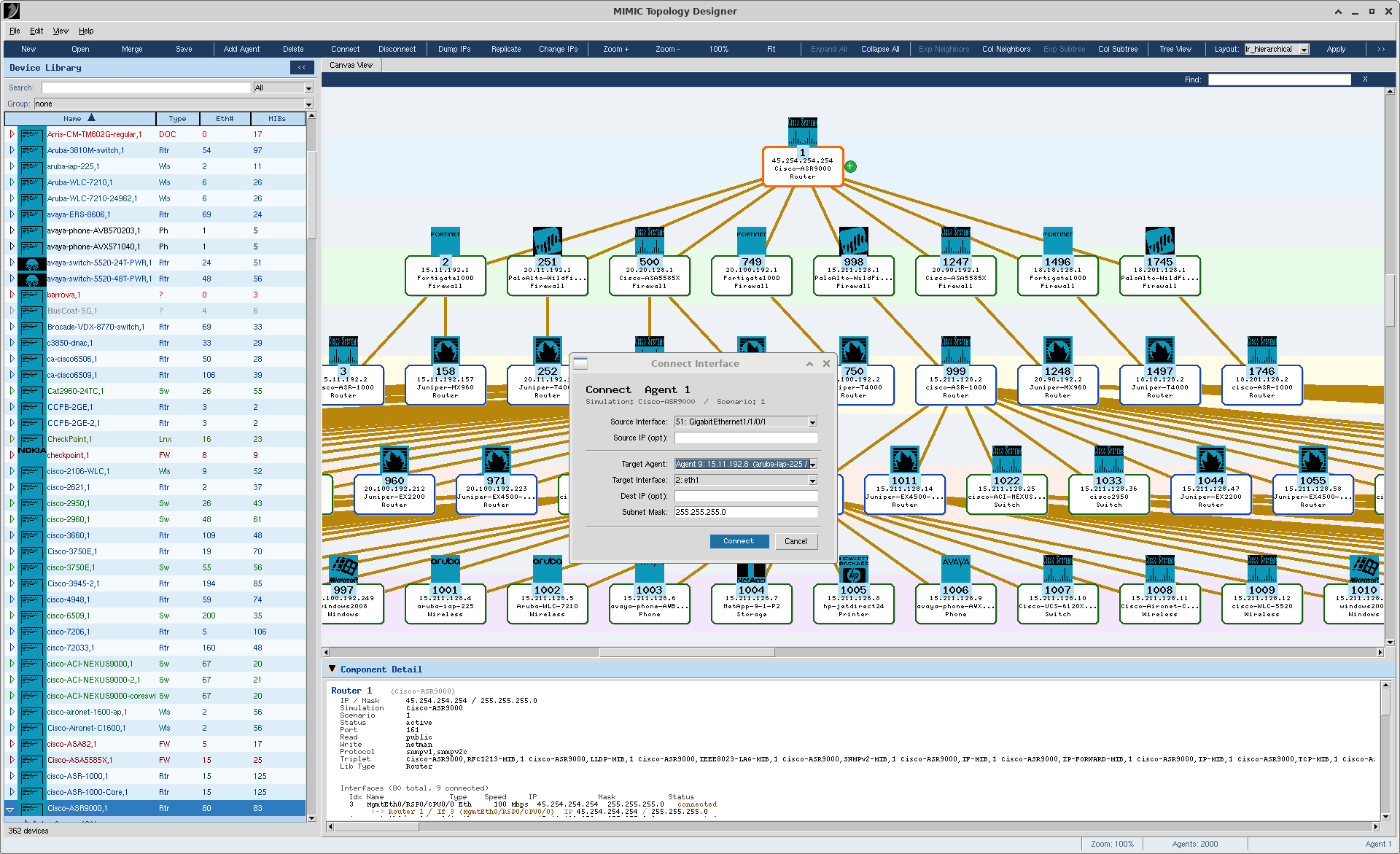1400x854 pixels.
Task: Select Juniper EX2200 node 960 icon
Action: point(394,459)
